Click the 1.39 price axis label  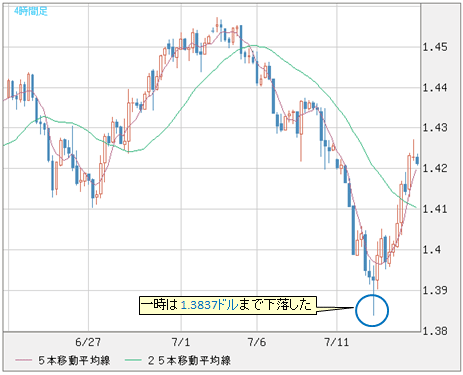pos(435,290)
